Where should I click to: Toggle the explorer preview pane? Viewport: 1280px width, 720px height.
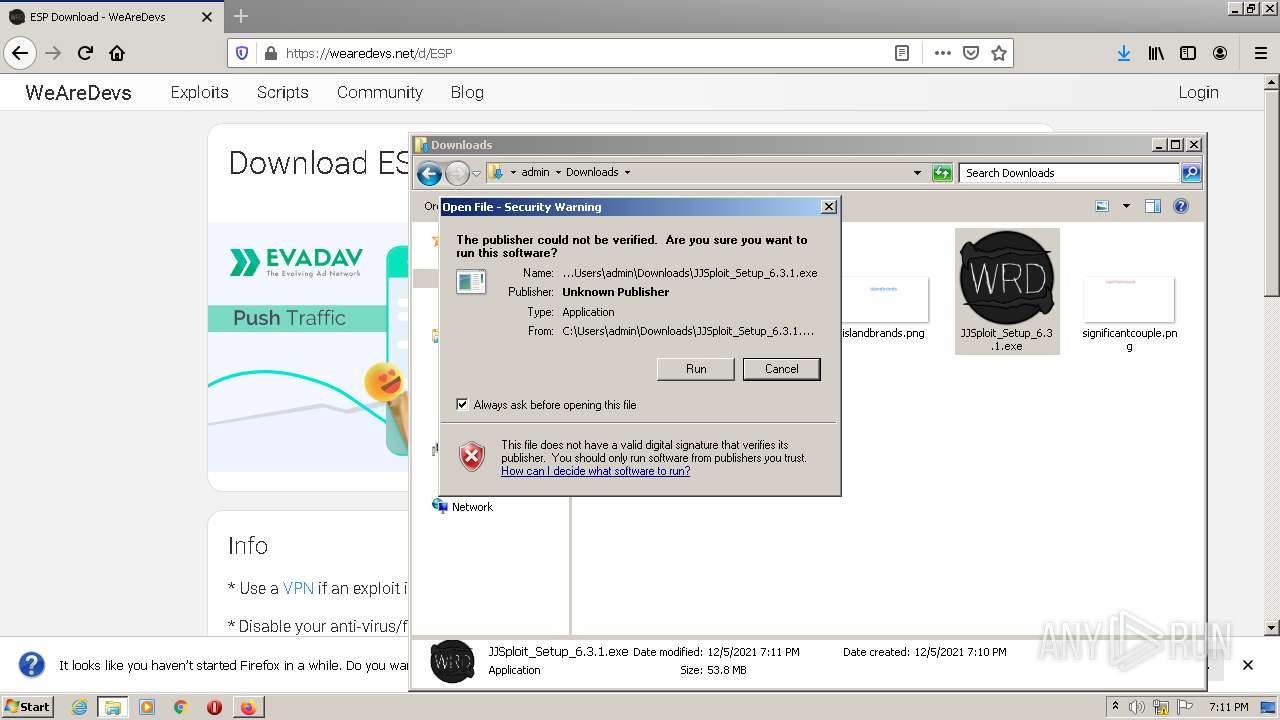coord(1152,206)
